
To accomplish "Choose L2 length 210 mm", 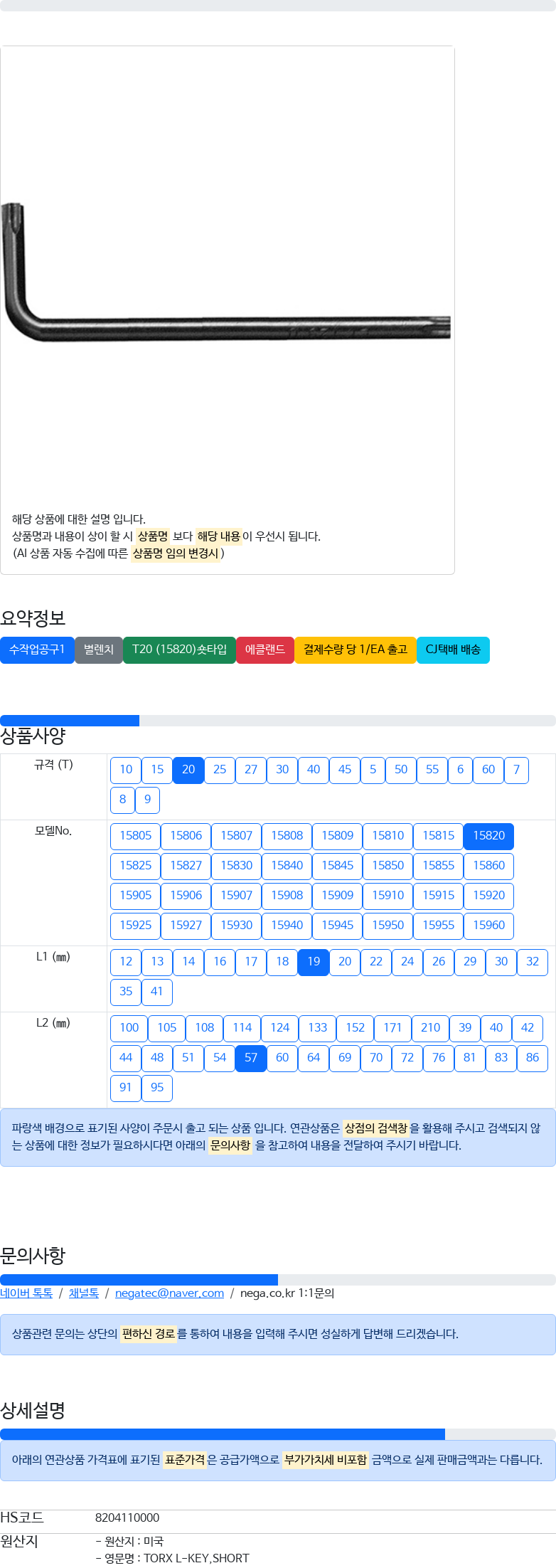I will pyautogui.click(x=430, y=1028).
